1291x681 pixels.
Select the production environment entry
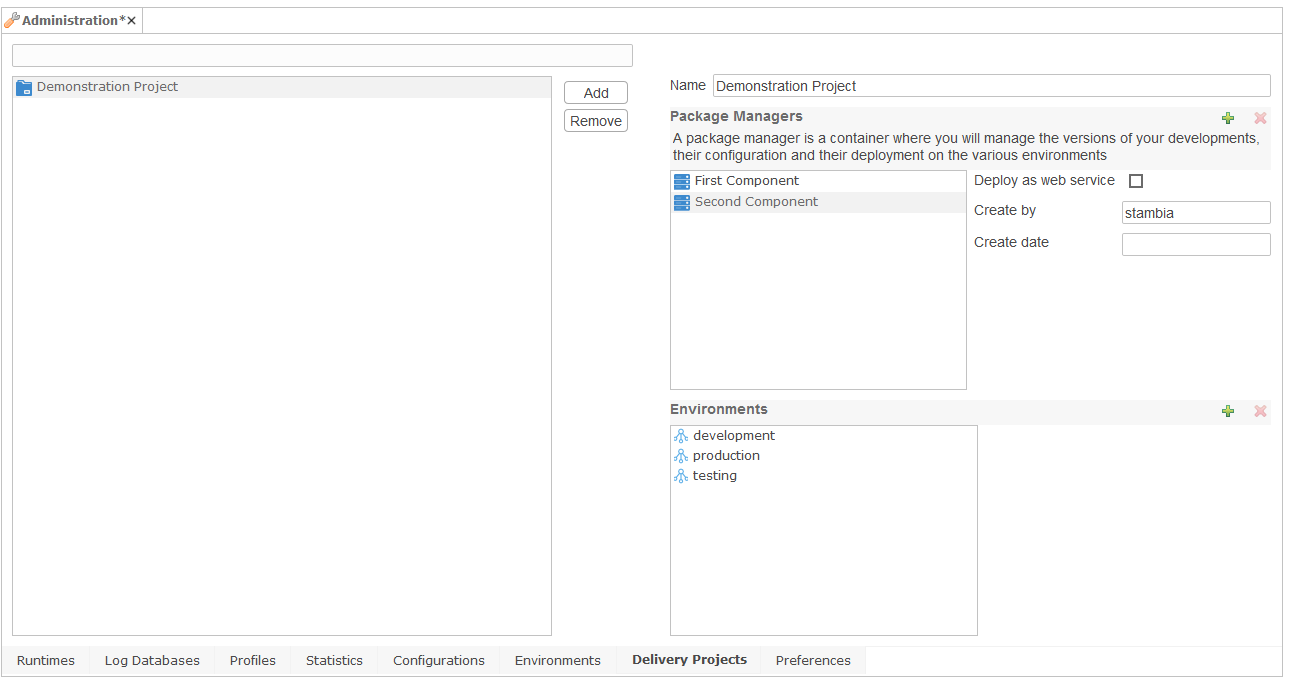[x=725, y=456]
